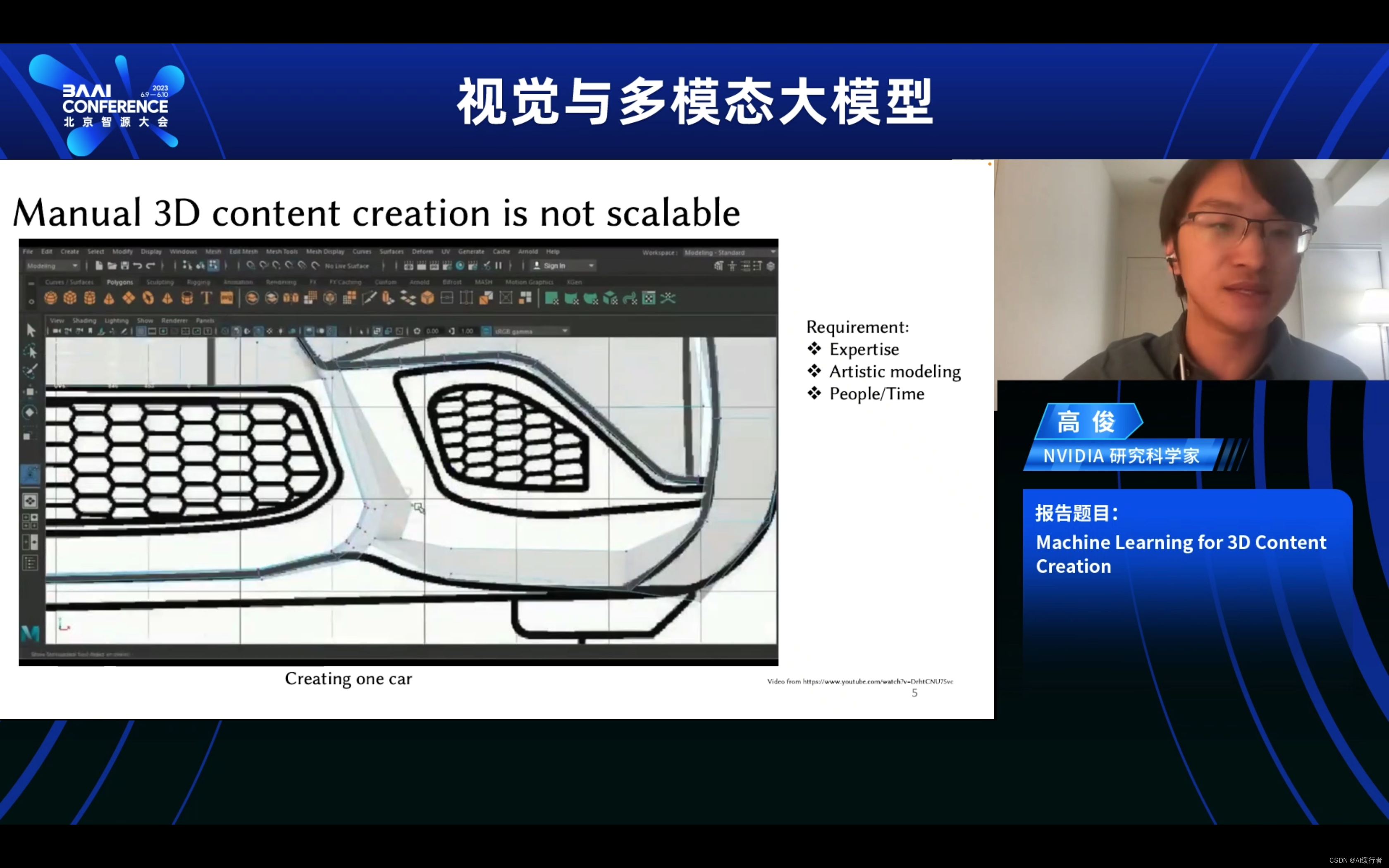Click the Open Scene folder icon
Screen dimensions: 1389x868
point(112,266)
